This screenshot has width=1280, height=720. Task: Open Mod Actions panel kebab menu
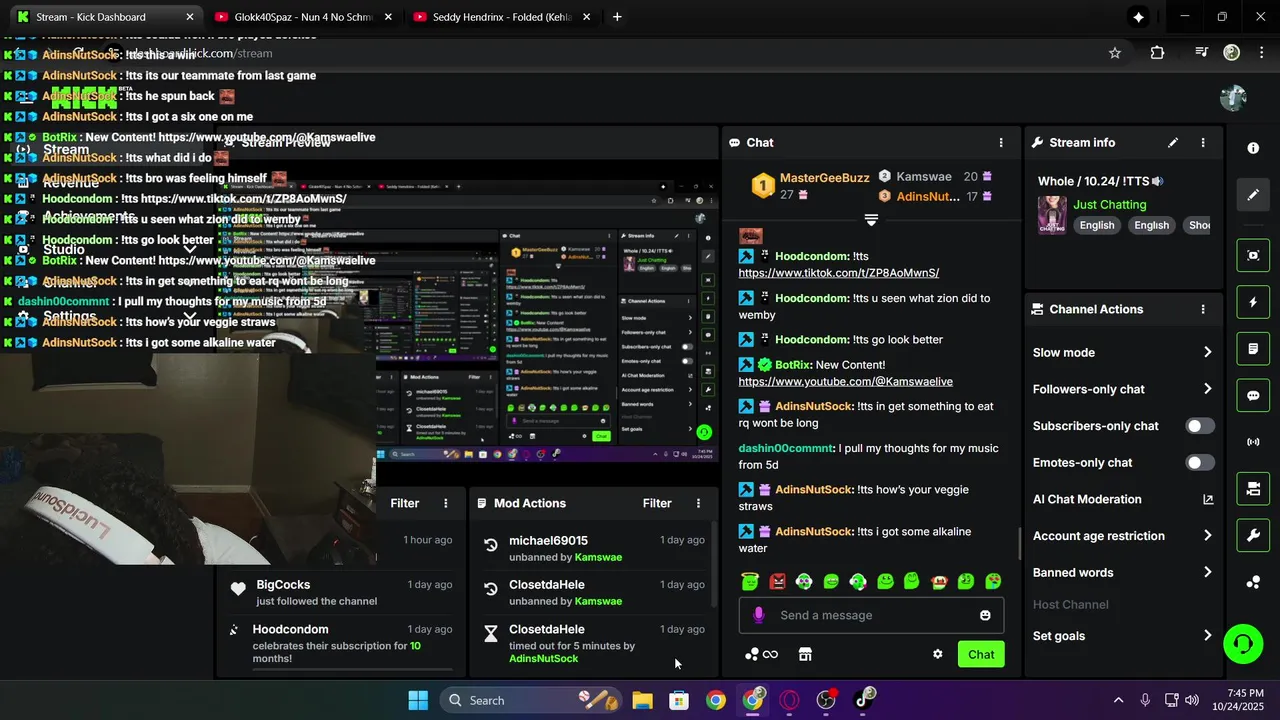click(698, 503)
